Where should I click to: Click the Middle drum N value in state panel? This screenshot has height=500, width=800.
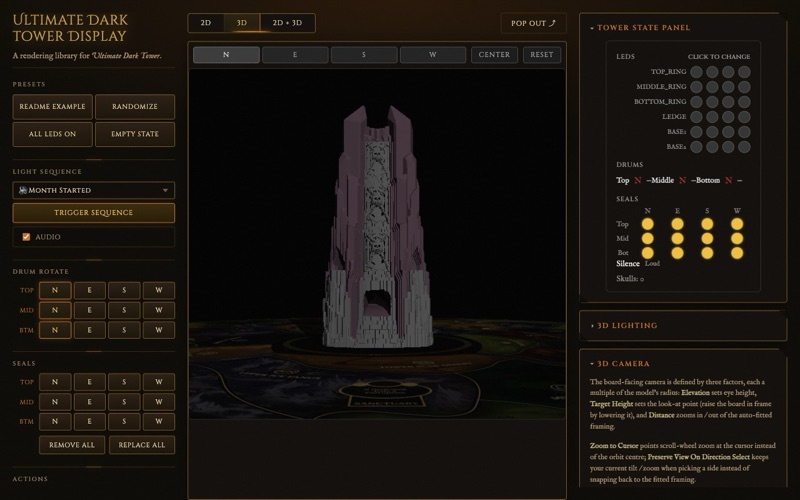click(682, 180)
